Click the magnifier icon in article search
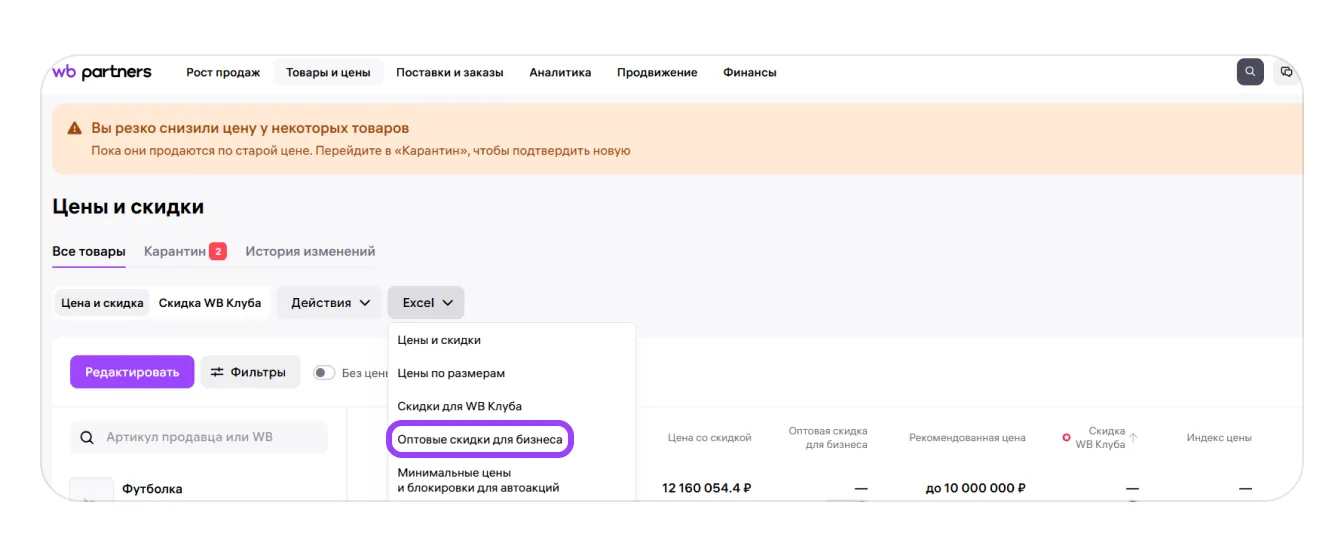The image size is (1344, 556). pos(87,437)
